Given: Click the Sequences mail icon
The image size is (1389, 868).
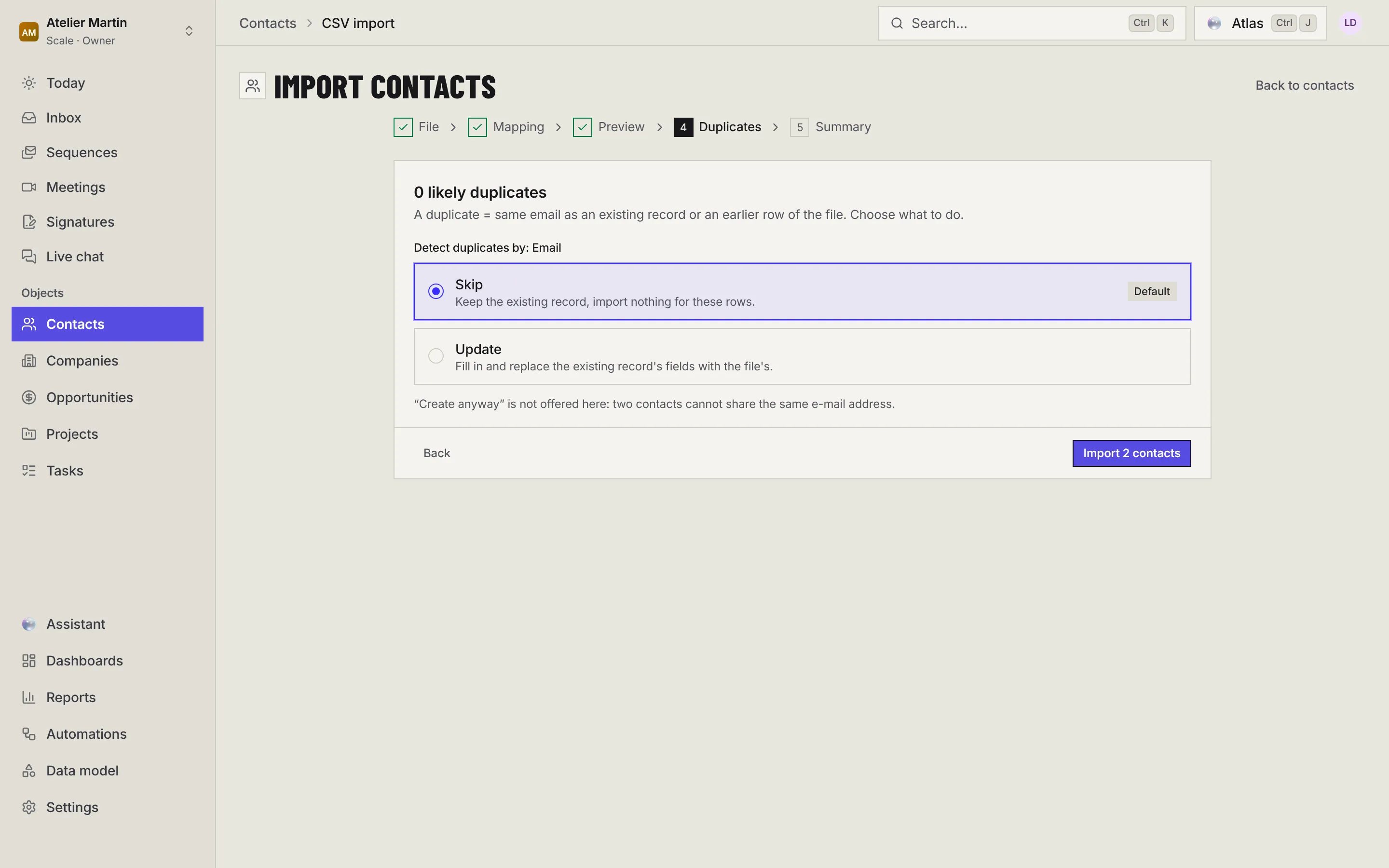Looking at the screenshot, I should click(29, 153).
